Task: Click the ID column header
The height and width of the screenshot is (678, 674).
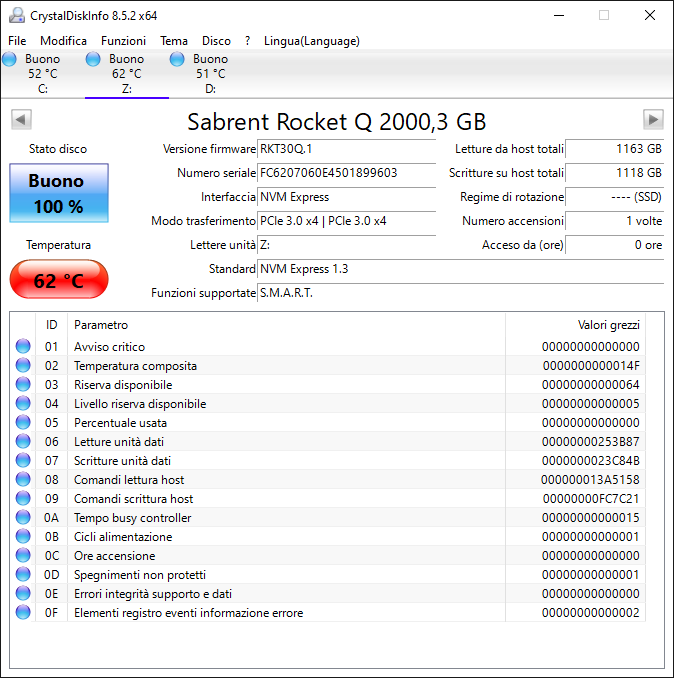Action: coord(51,325)
